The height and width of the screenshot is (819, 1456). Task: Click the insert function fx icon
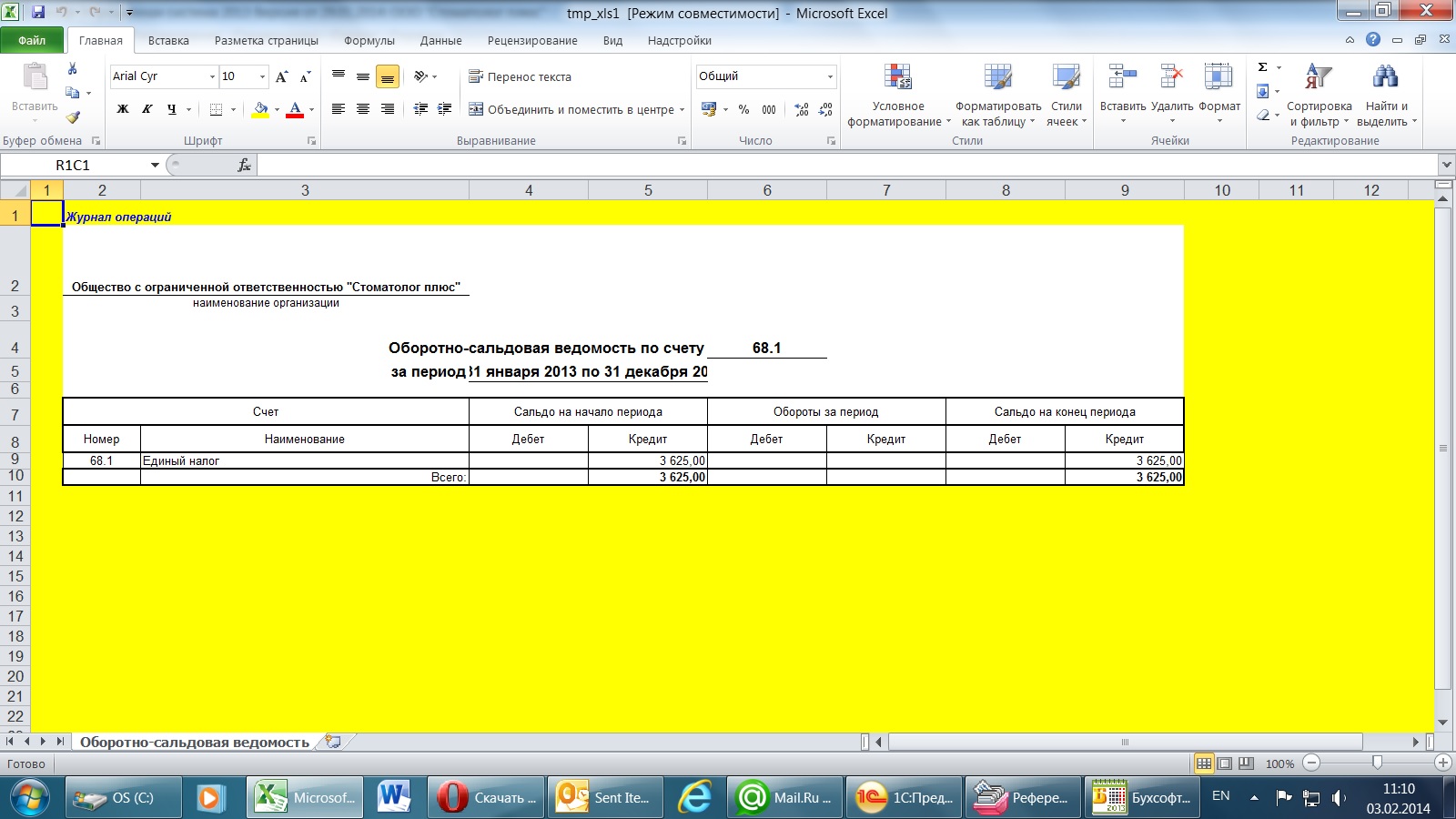(x=244, y=165)
